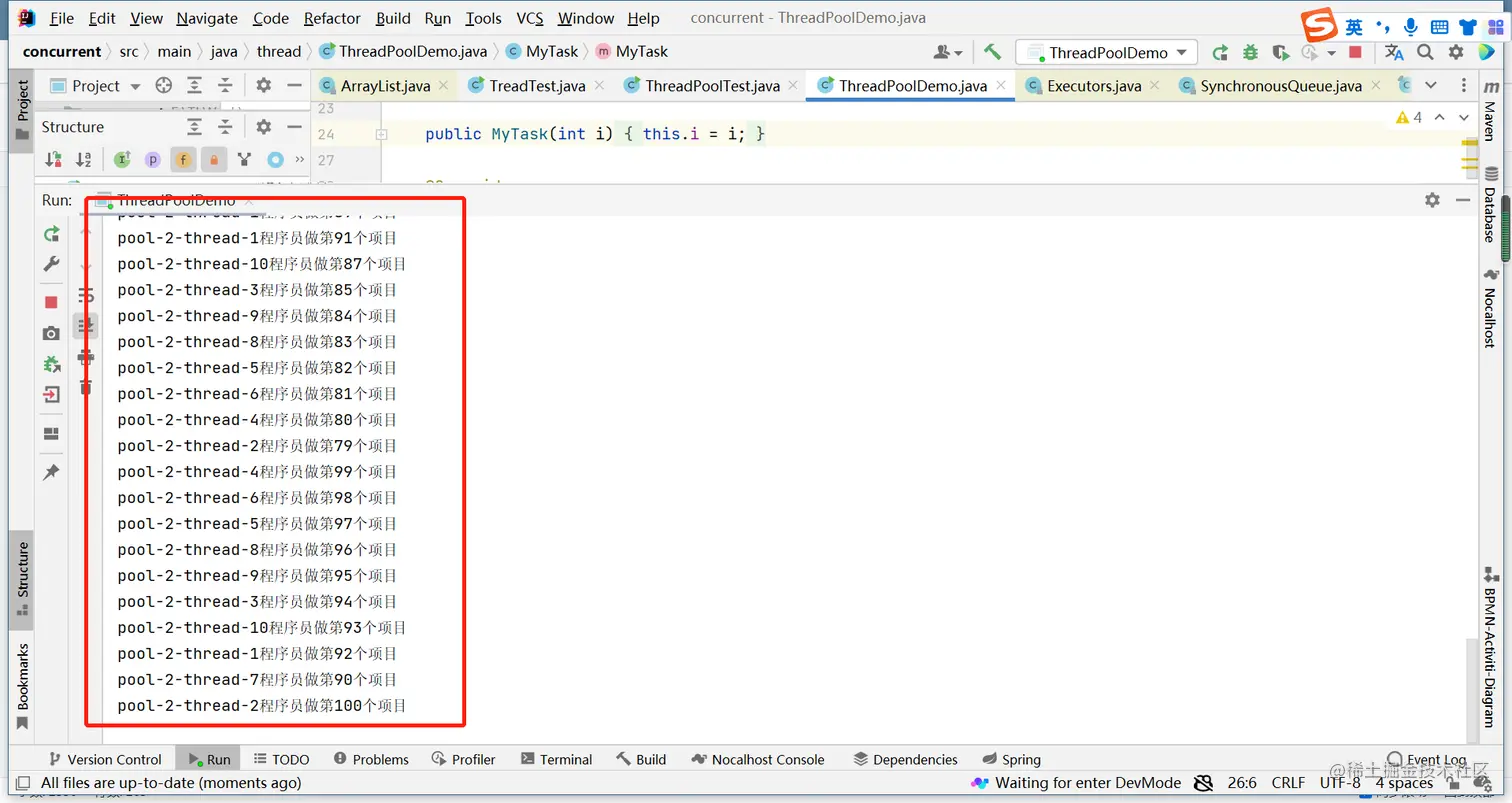This screenshot has width=1512, height=803.
Task: Open the VCS menu
Action: [530, 18]
